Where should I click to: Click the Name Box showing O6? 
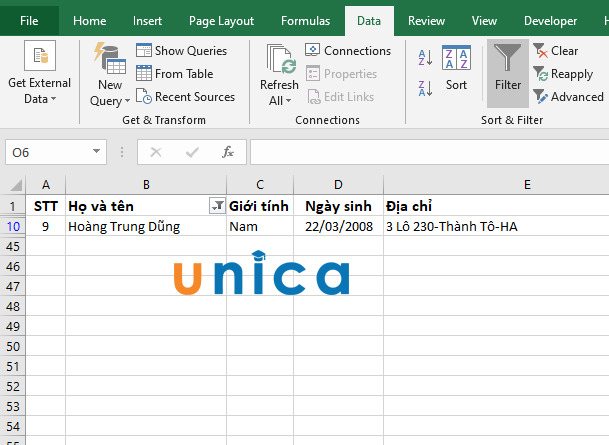click(47, 152)
